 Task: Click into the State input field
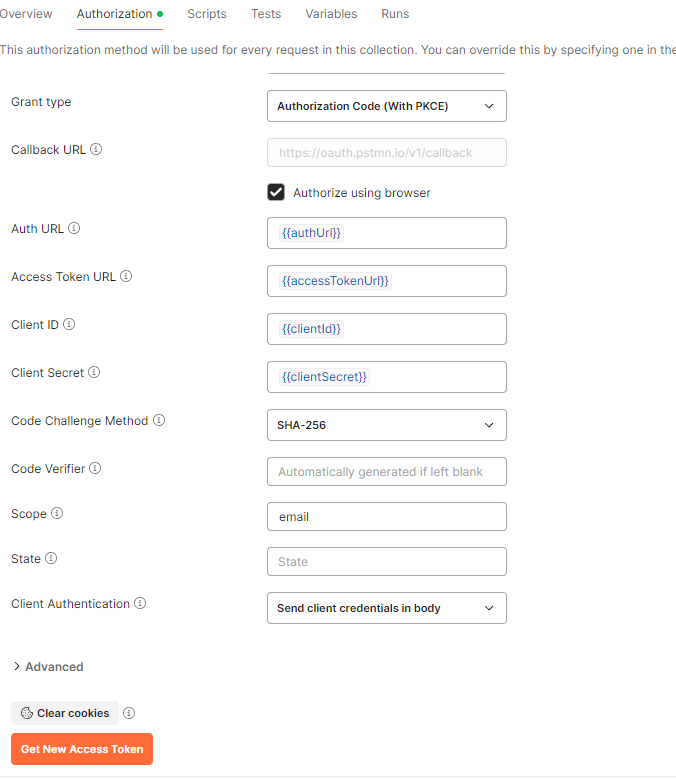(386, 562)
